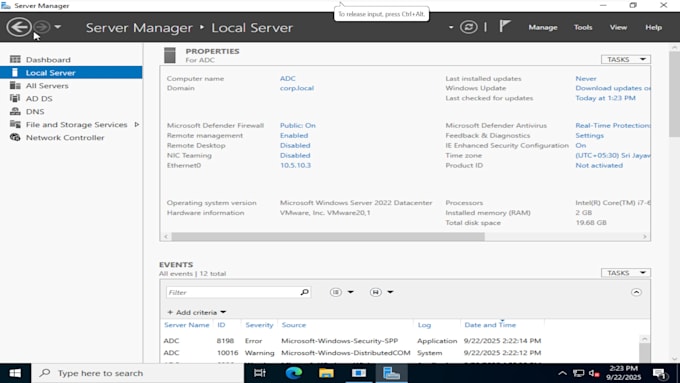
Task: Click the Dashboard grid icon
Action: pos(15,59)
